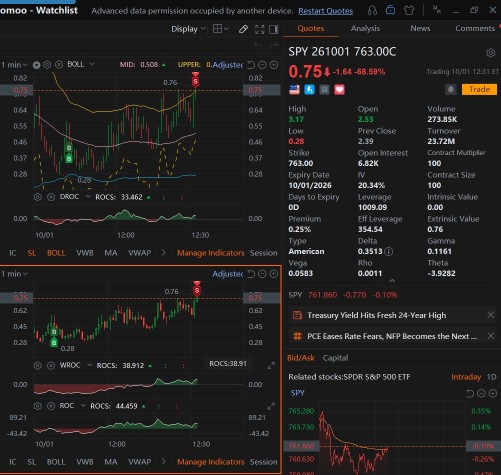501x475 pixels.
Task: Dismiss the PCE Eases Rate Fears notice
Action: [491, 336]
